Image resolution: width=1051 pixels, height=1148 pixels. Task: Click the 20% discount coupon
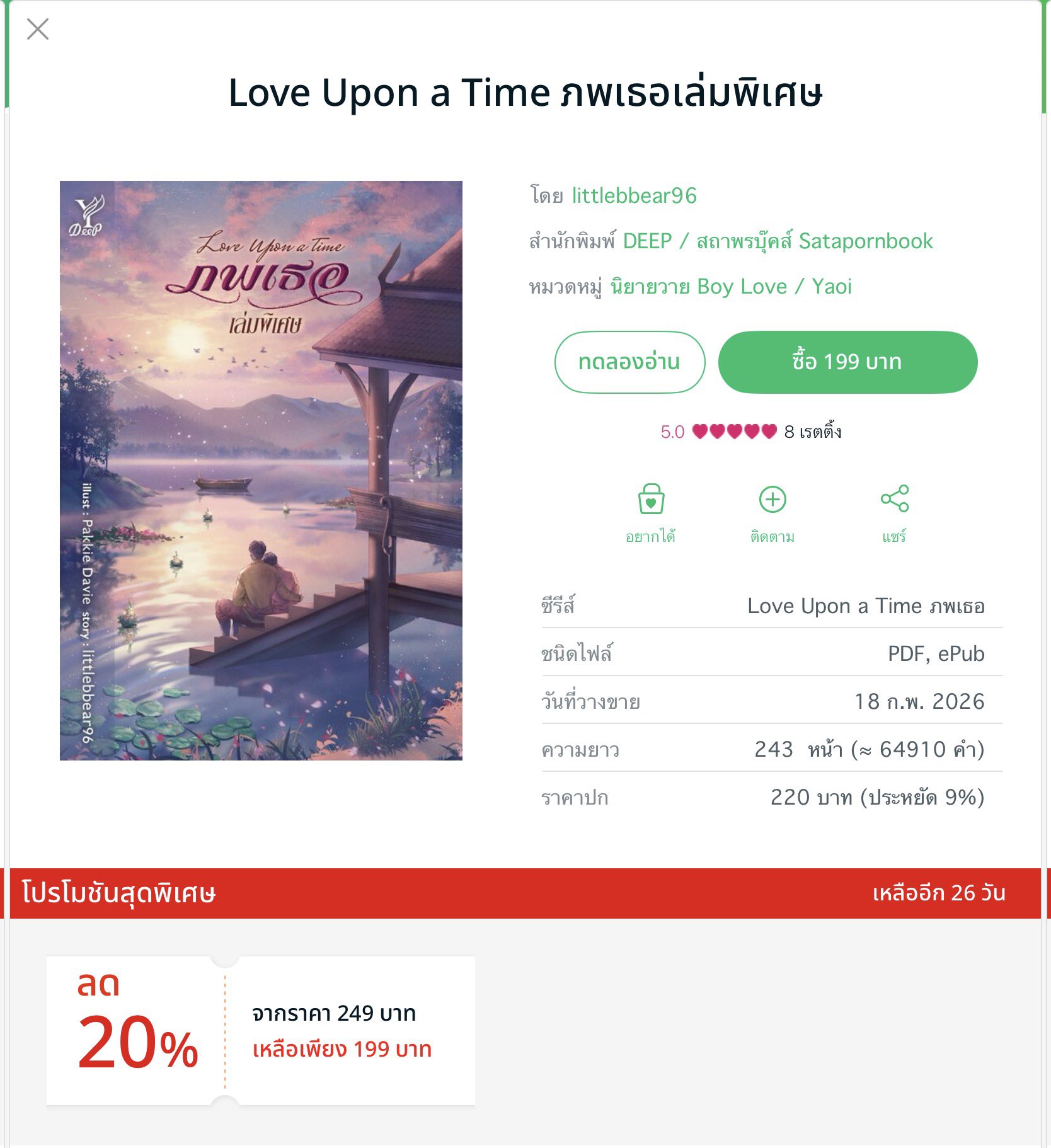click(x=261, y=1031)
